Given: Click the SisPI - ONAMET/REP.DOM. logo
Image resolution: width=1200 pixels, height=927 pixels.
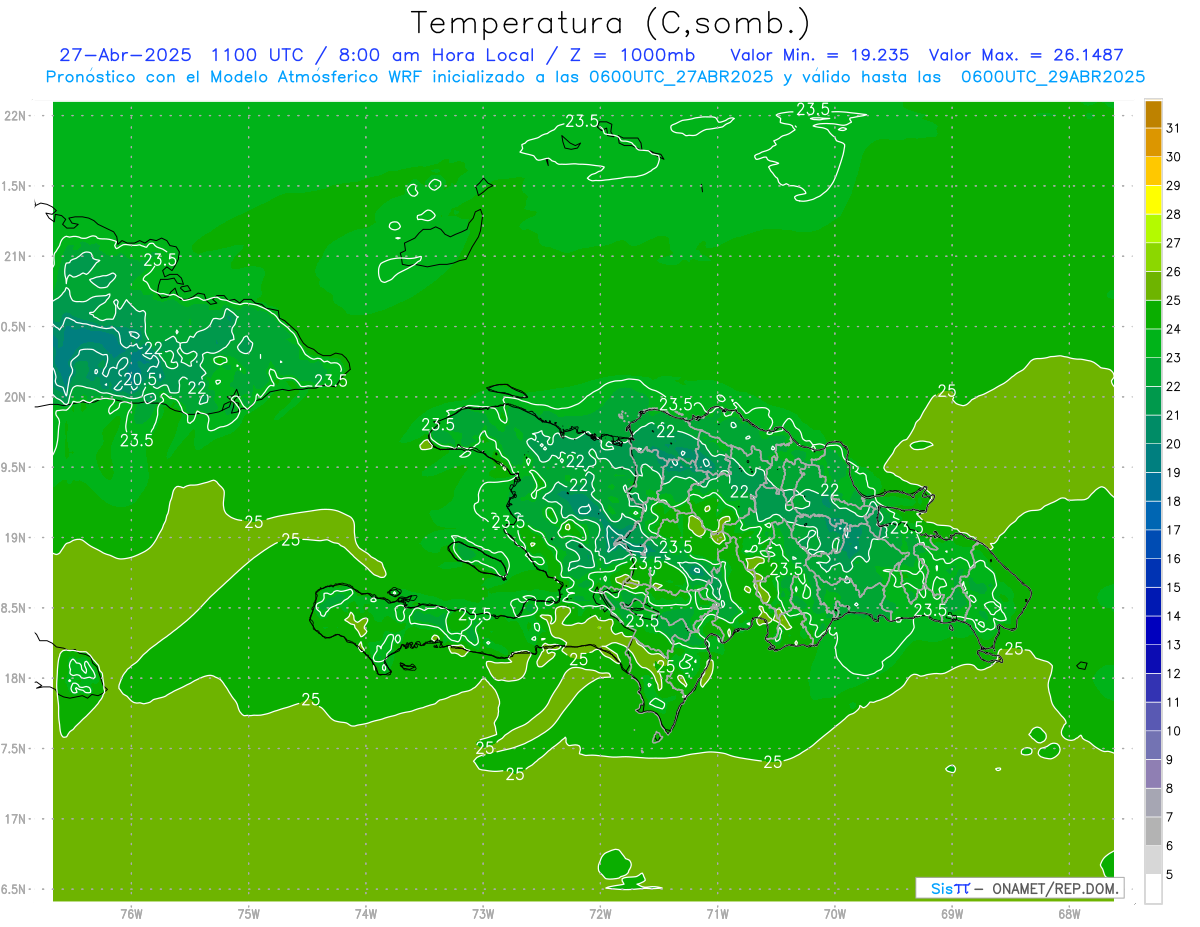Looking at the screenshot, I should pos(1019,888).
